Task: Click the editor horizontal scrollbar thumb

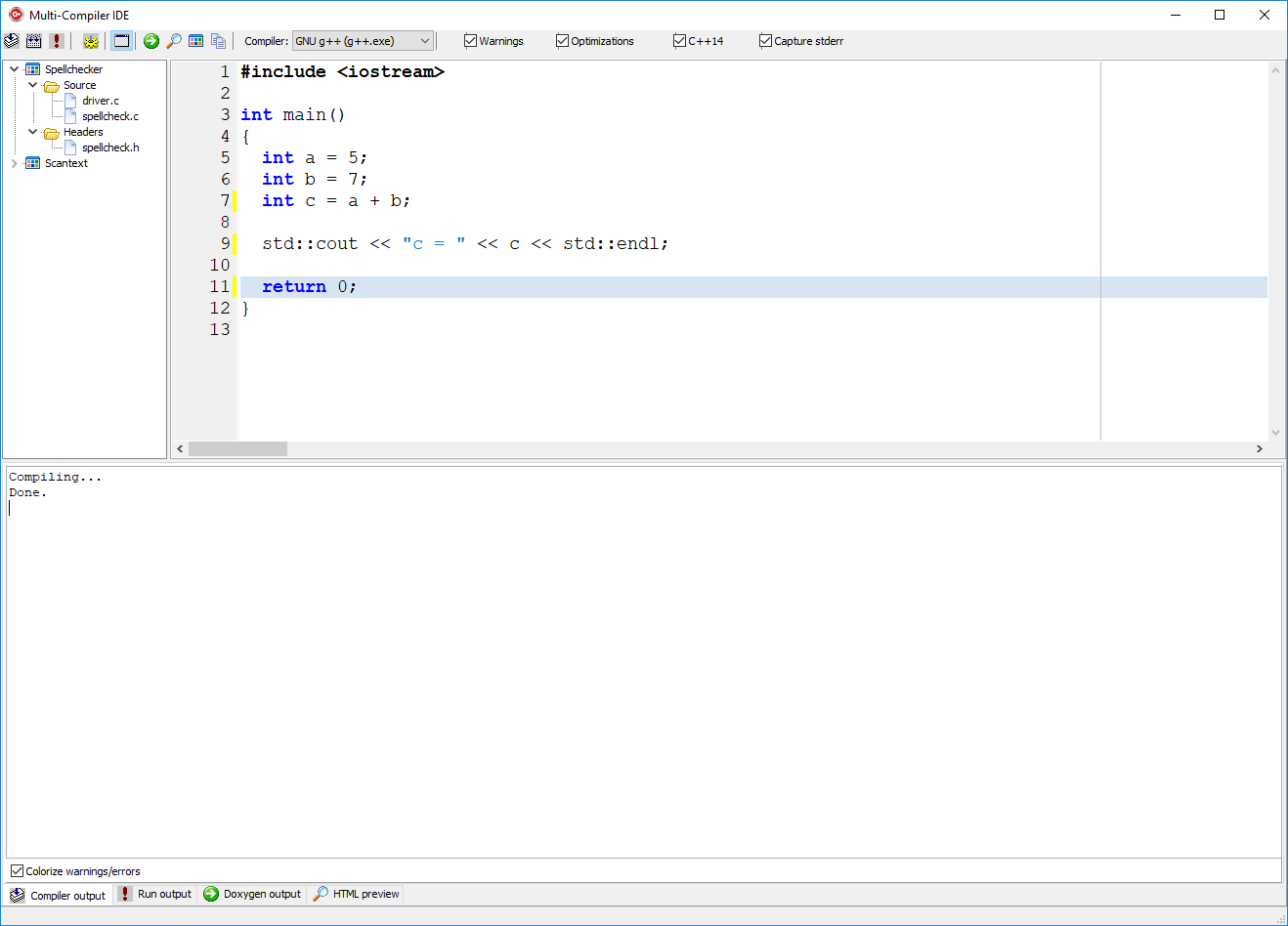Action: 237,448
